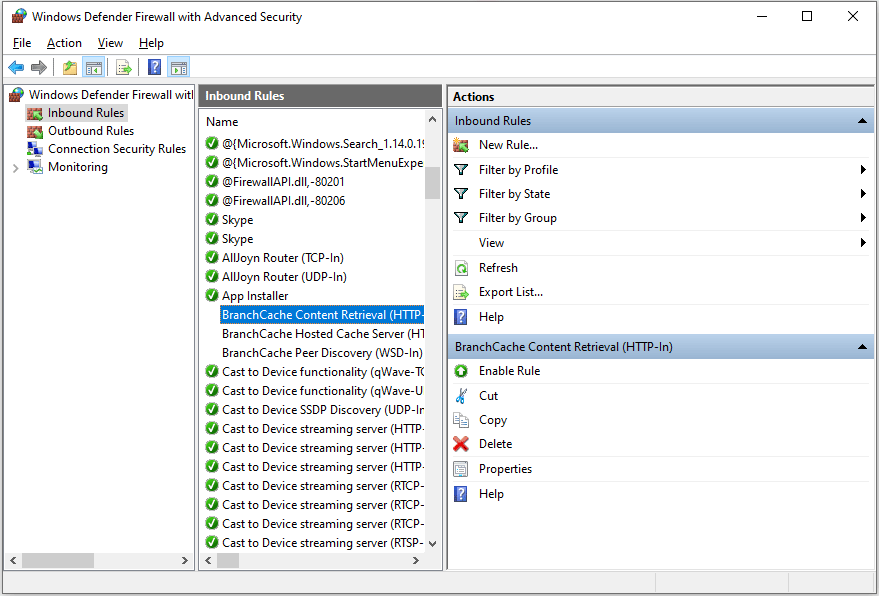879x596 pixels.
Task: Click the blue Help toolbar icon
Action: point(154,68)
